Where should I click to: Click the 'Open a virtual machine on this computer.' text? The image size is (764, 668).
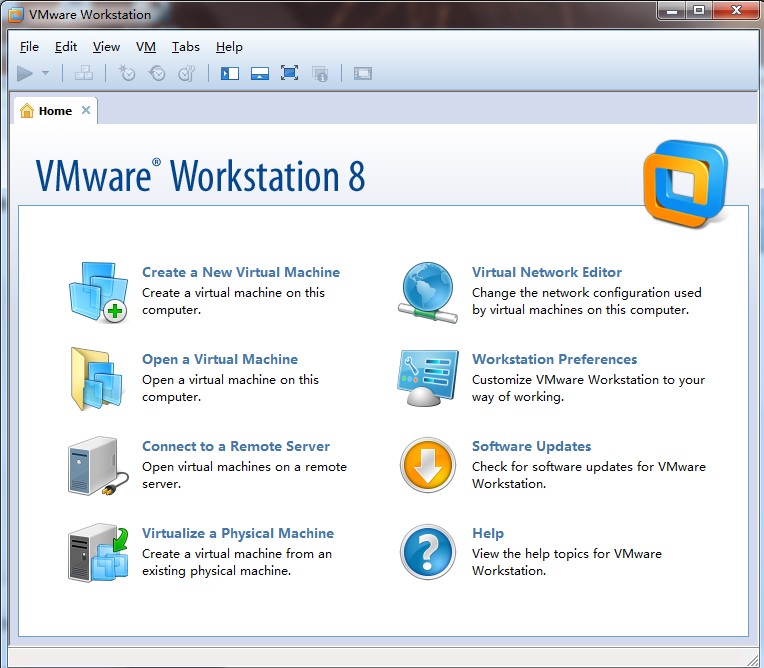[230, 388]
